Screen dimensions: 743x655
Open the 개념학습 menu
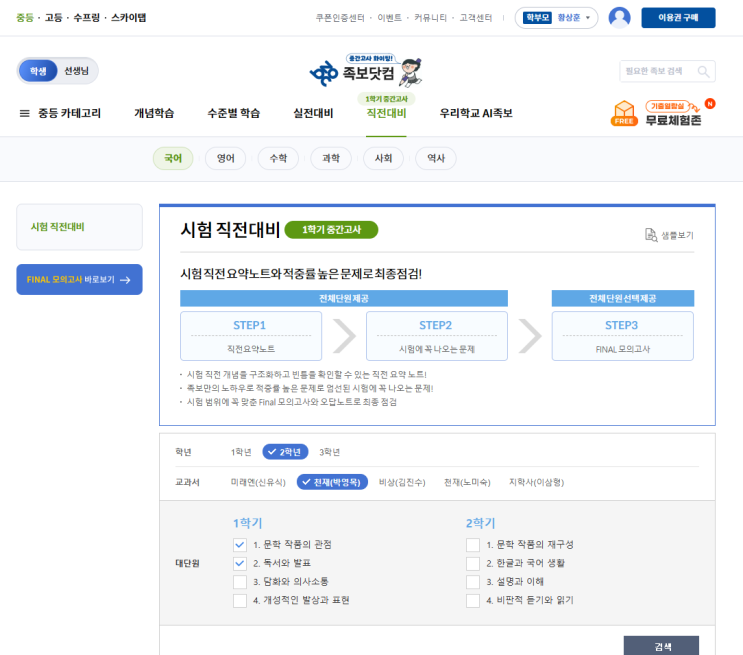[154, 113]
